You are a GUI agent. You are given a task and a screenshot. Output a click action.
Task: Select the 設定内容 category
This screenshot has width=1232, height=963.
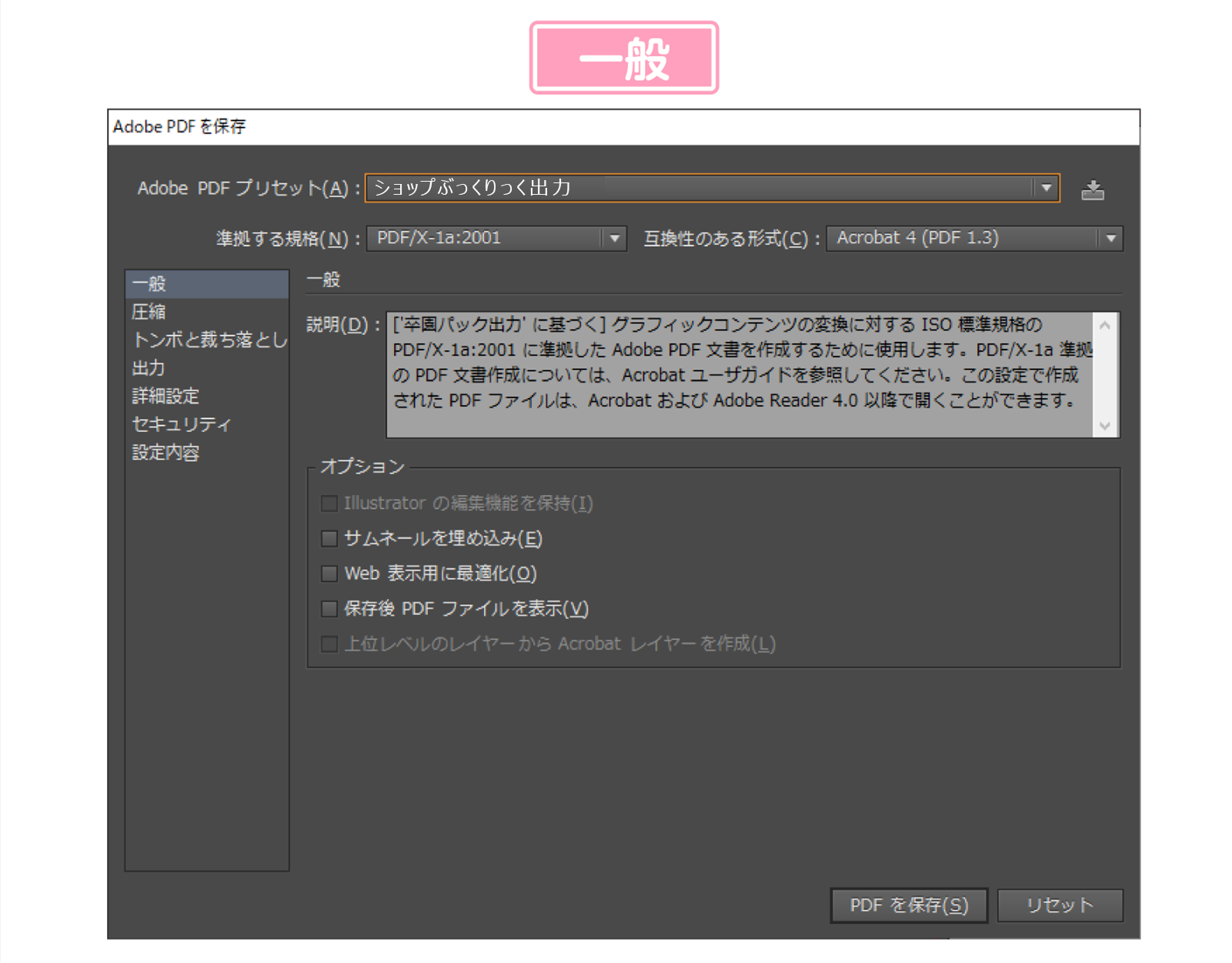[207, 453]
